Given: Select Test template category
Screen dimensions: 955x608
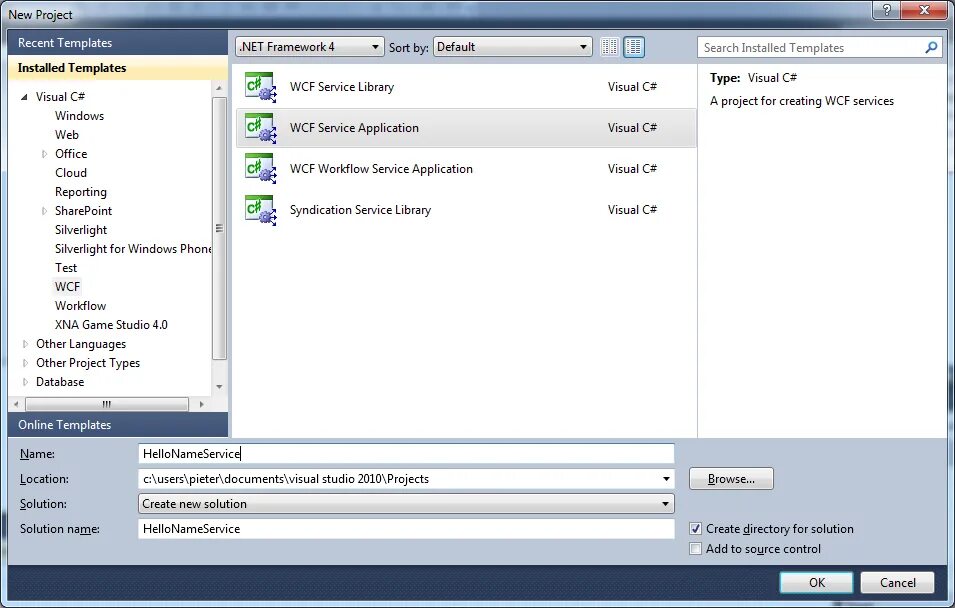Looking at the screenshot, I should click(x=66, y=268).
